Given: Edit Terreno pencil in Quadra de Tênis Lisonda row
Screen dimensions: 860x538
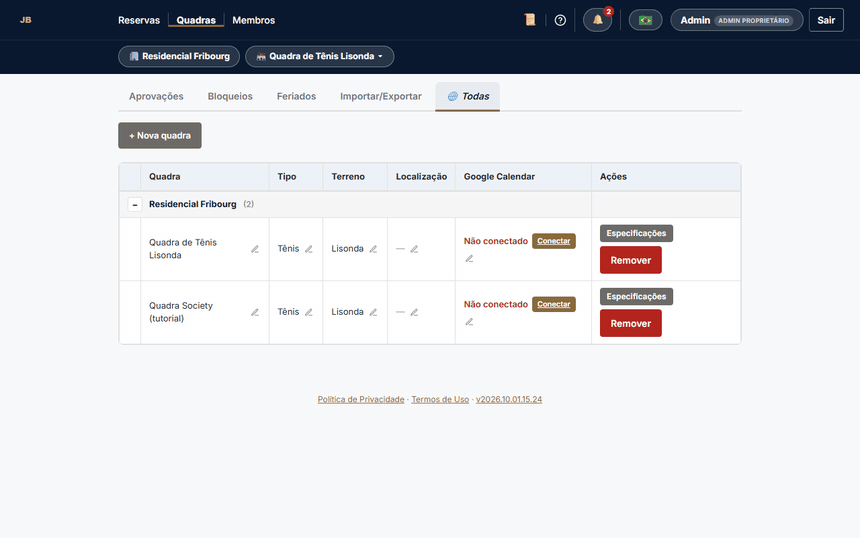Looking at the screenshot, I should click(373, 249).
